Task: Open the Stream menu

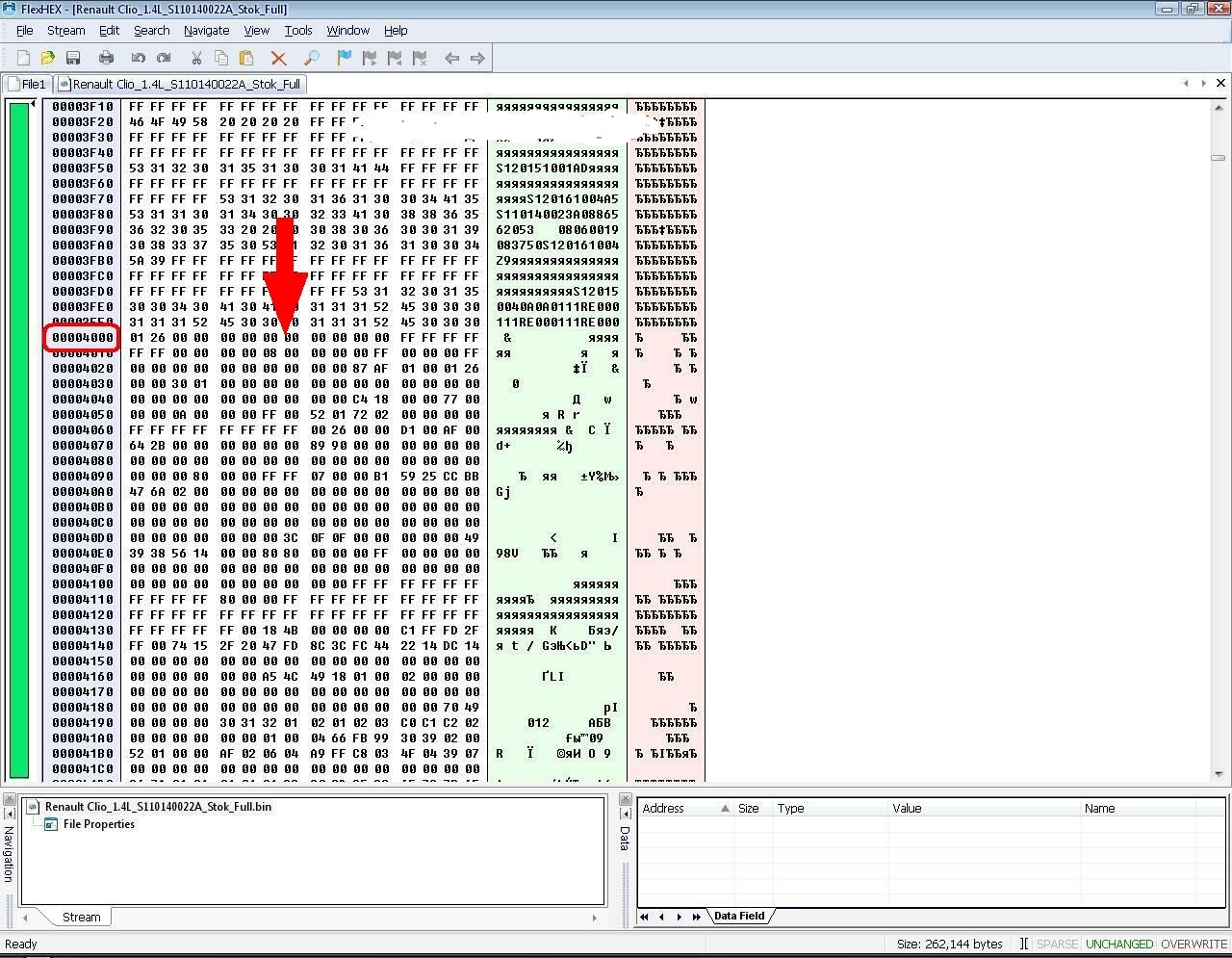Action: 65,31
